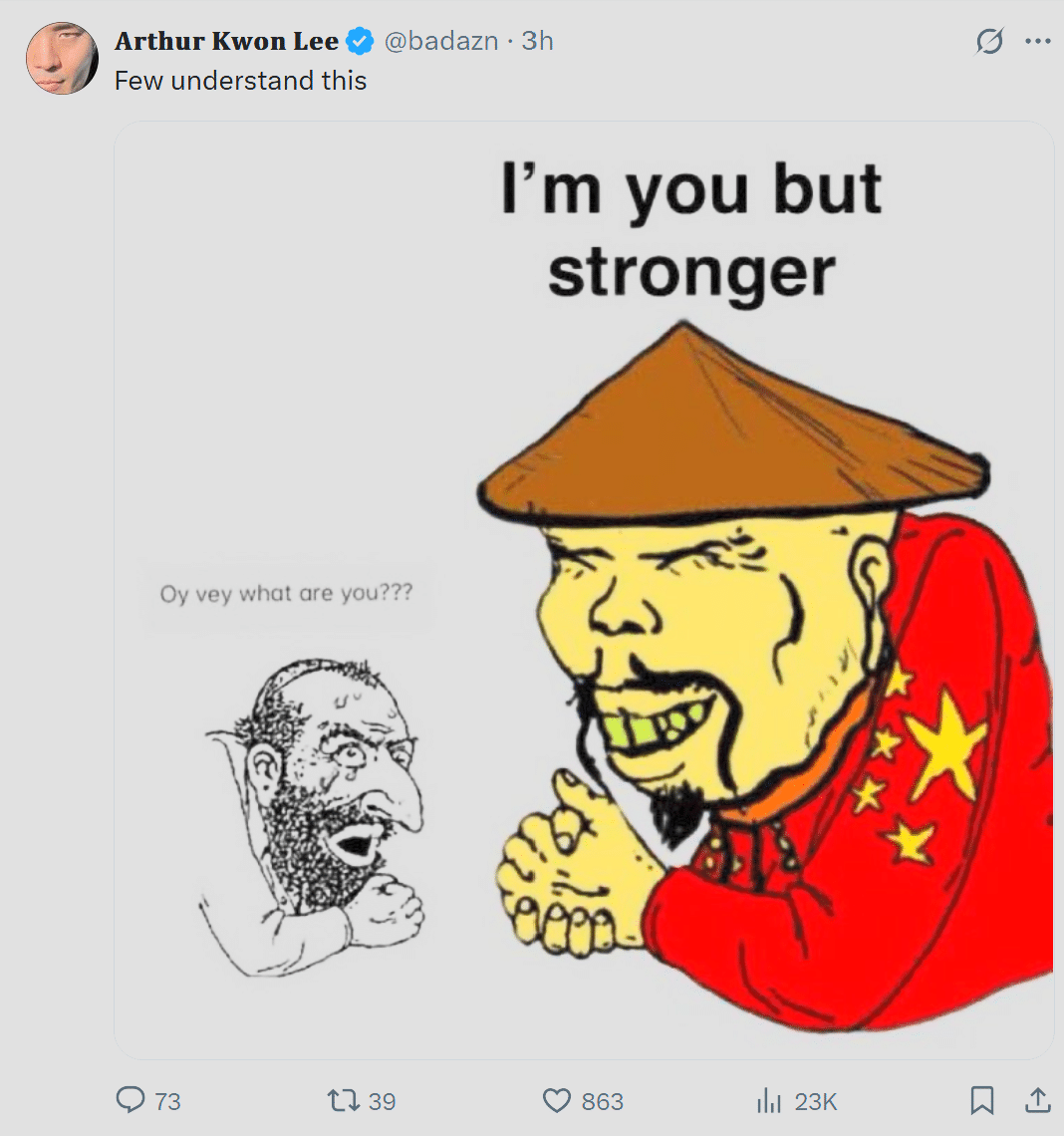Image resolution: width=1064 pixels, height=1136 pixels.
Task: Select the 'Few understand this' tweet text
Action: [x=240, y=81]
